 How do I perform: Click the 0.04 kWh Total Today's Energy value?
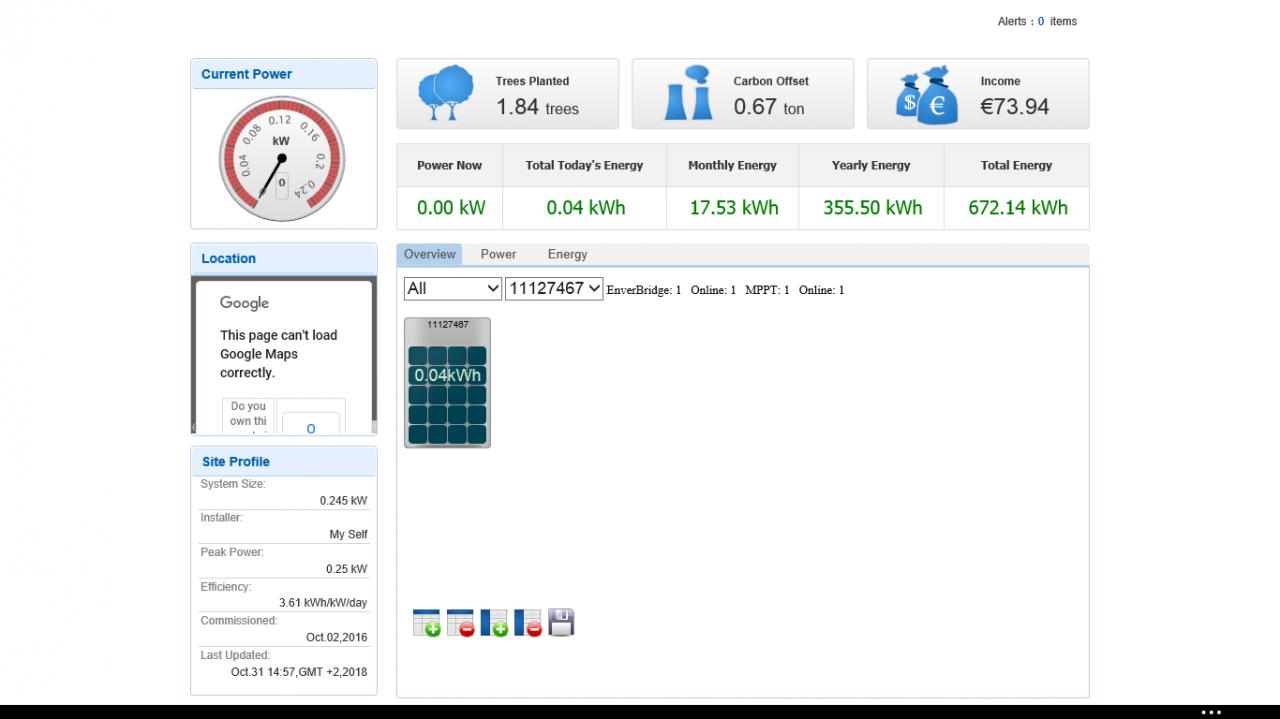(x=586, y=208)
